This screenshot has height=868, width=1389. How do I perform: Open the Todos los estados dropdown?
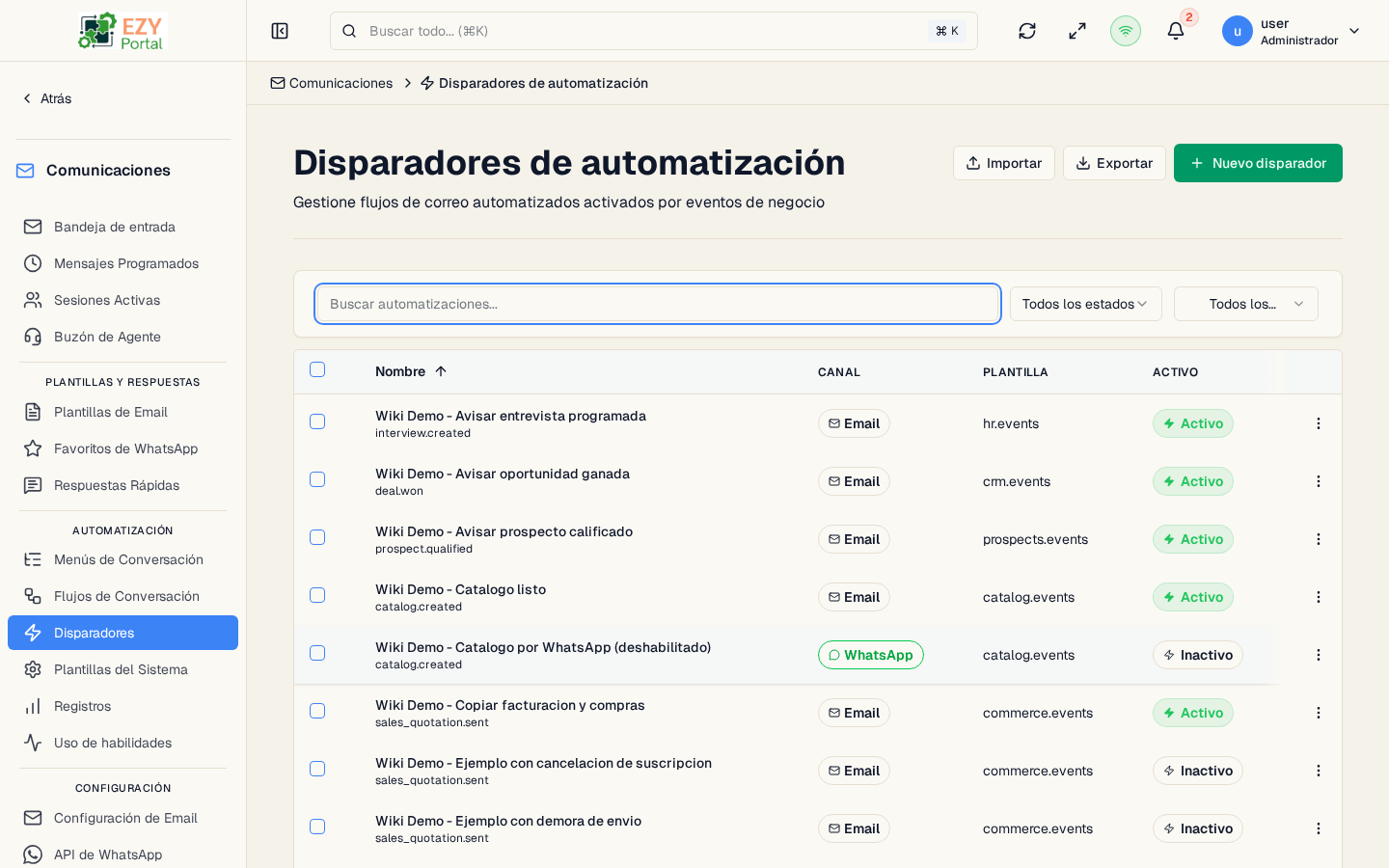[1085, 304]
